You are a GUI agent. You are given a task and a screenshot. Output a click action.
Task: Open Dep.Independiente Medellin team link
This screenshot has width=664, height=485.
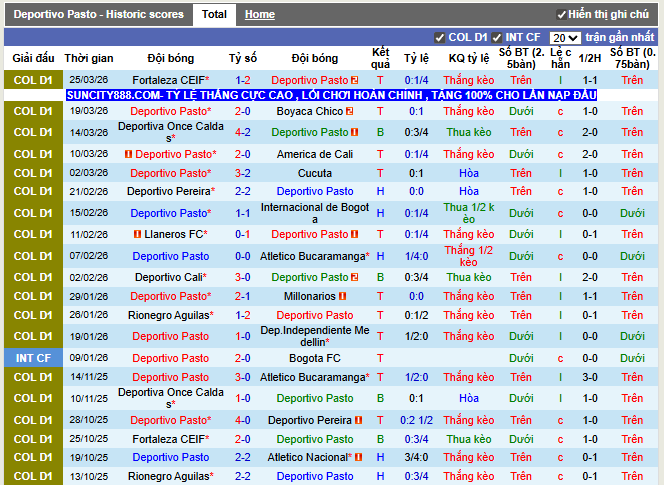pos(315,336)
